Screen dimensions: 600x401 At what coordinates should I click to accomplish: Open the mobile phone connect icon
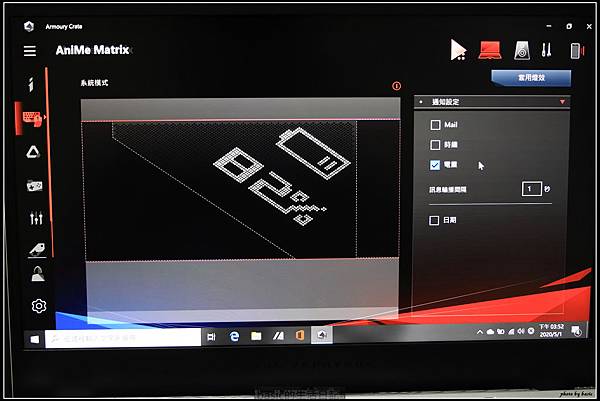pyautogui.click(x=577, y=51)
